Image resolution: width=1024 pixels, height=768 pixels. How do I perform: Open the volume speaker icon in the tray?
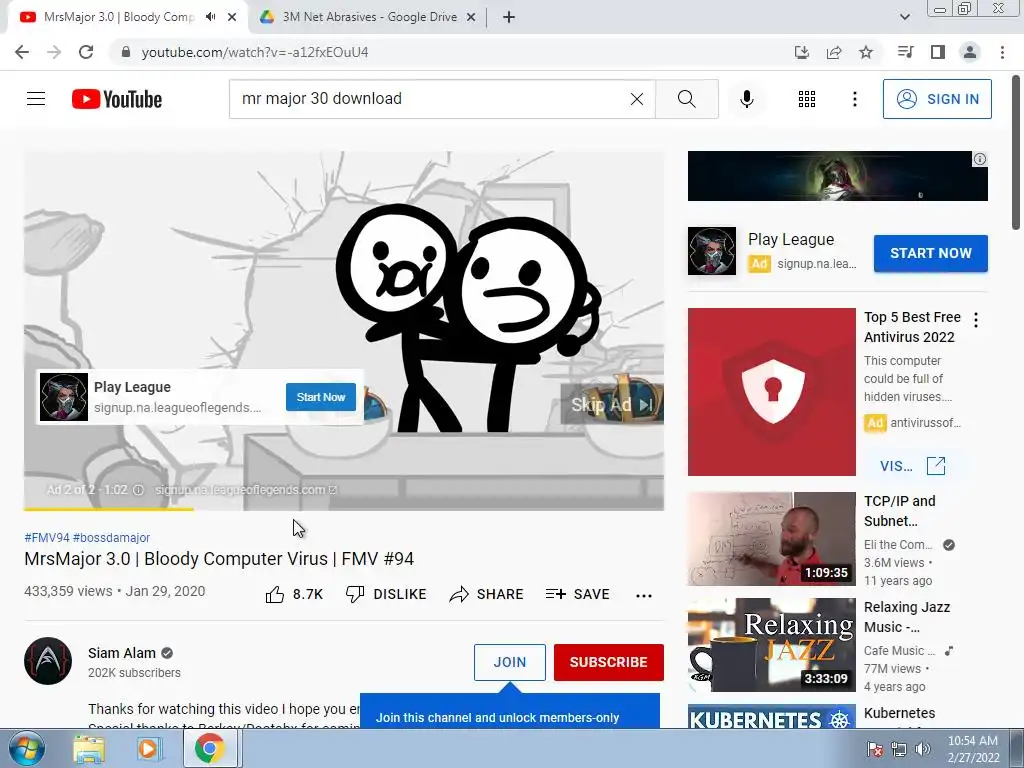[x=923, y=749]
